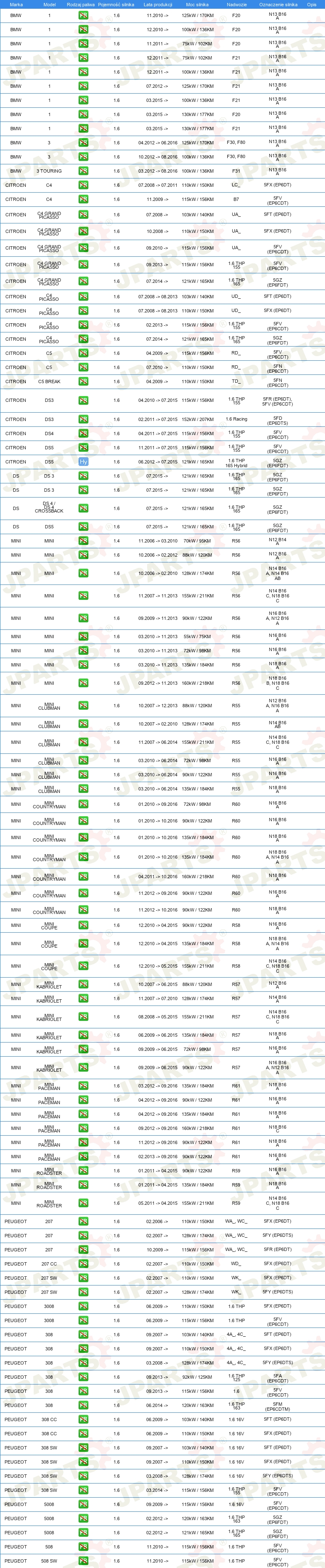This screenshot has width=325, height=1568.
Task: Click the '1.6 Racing' body cell
Action: 237,419
